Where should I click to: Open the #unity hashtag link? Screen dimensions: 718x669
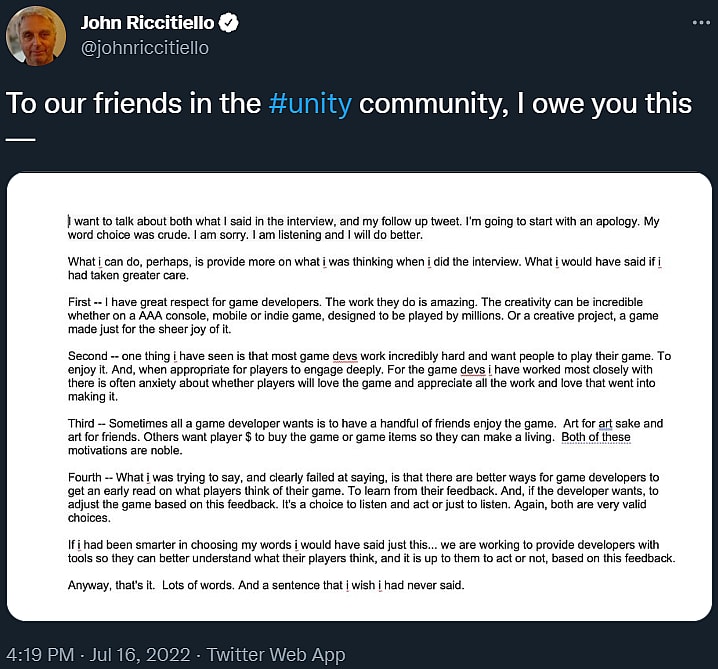point(310,104)
